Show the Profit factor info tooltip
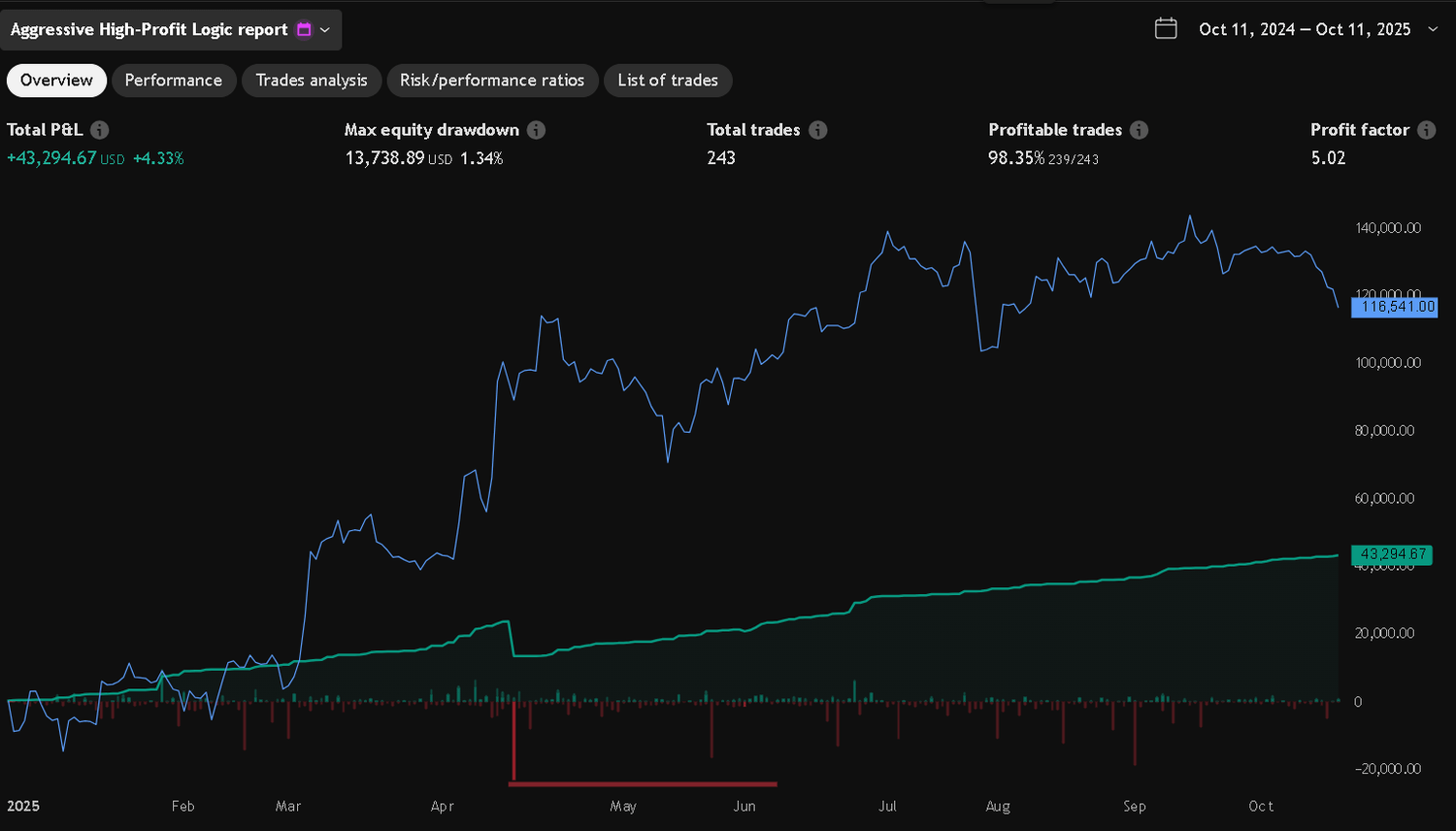This screenshot has height=831, width=1456. coord(1426,130)
